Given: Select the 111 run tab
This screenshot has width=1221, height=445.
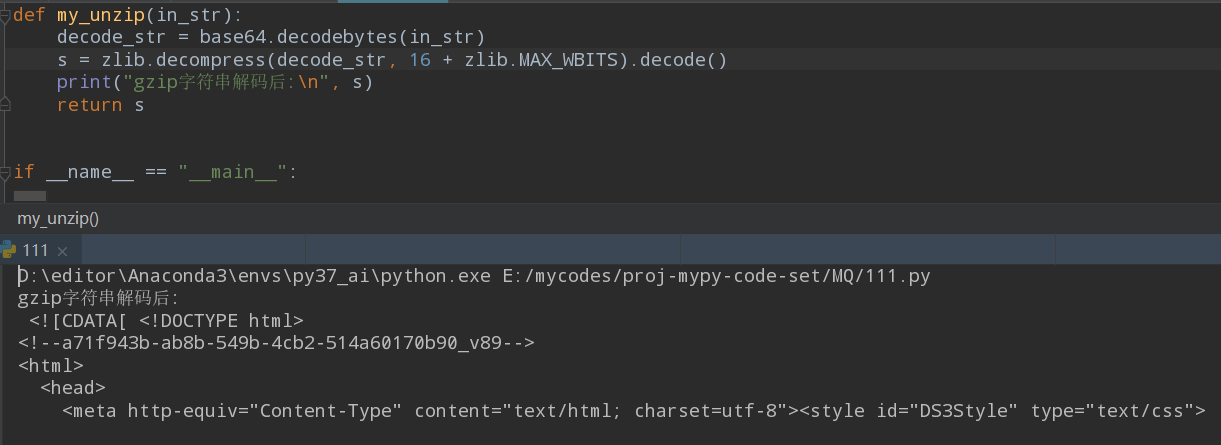Looking at the screenshot, I should coord(35,251).
